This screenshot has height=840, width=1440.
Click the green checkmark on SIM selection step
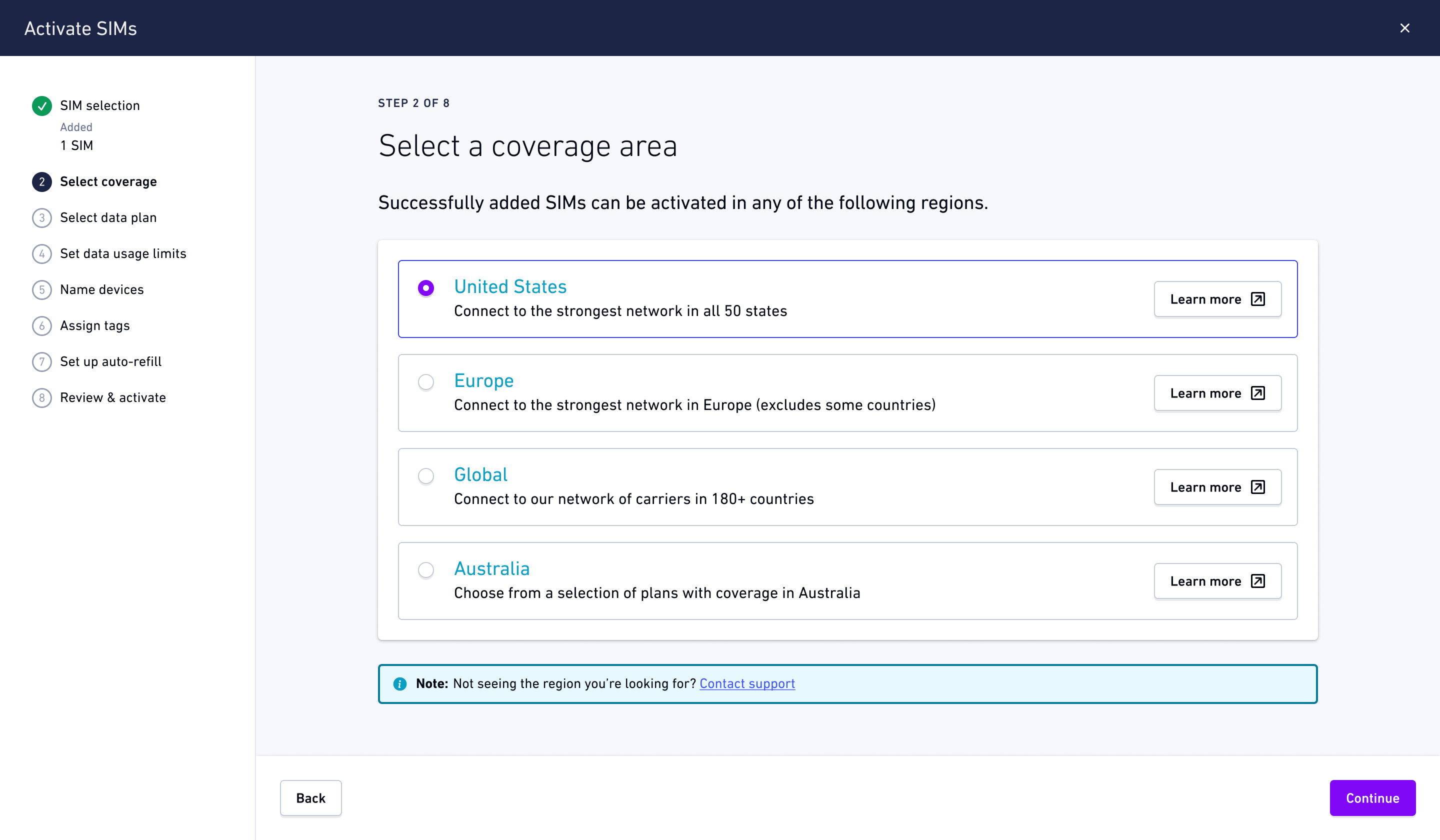41,105
